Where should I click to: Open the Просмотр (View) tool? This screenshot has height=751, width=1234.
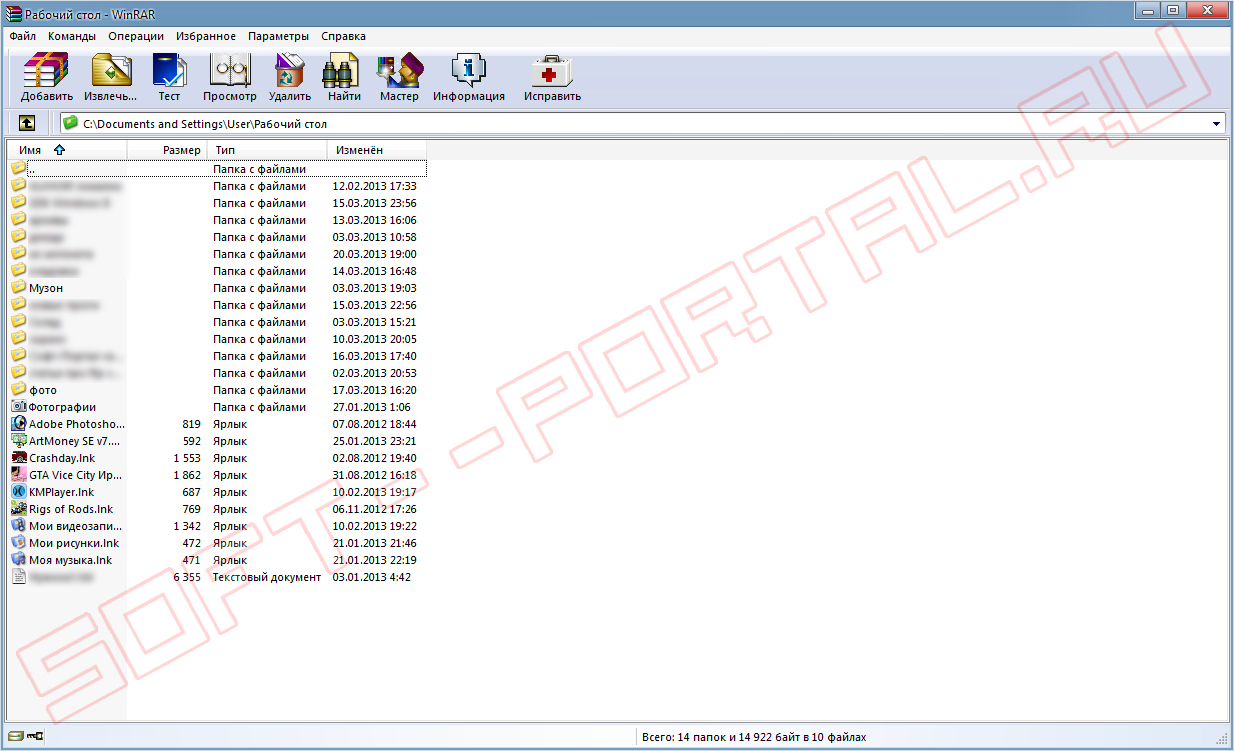[229, 70]
